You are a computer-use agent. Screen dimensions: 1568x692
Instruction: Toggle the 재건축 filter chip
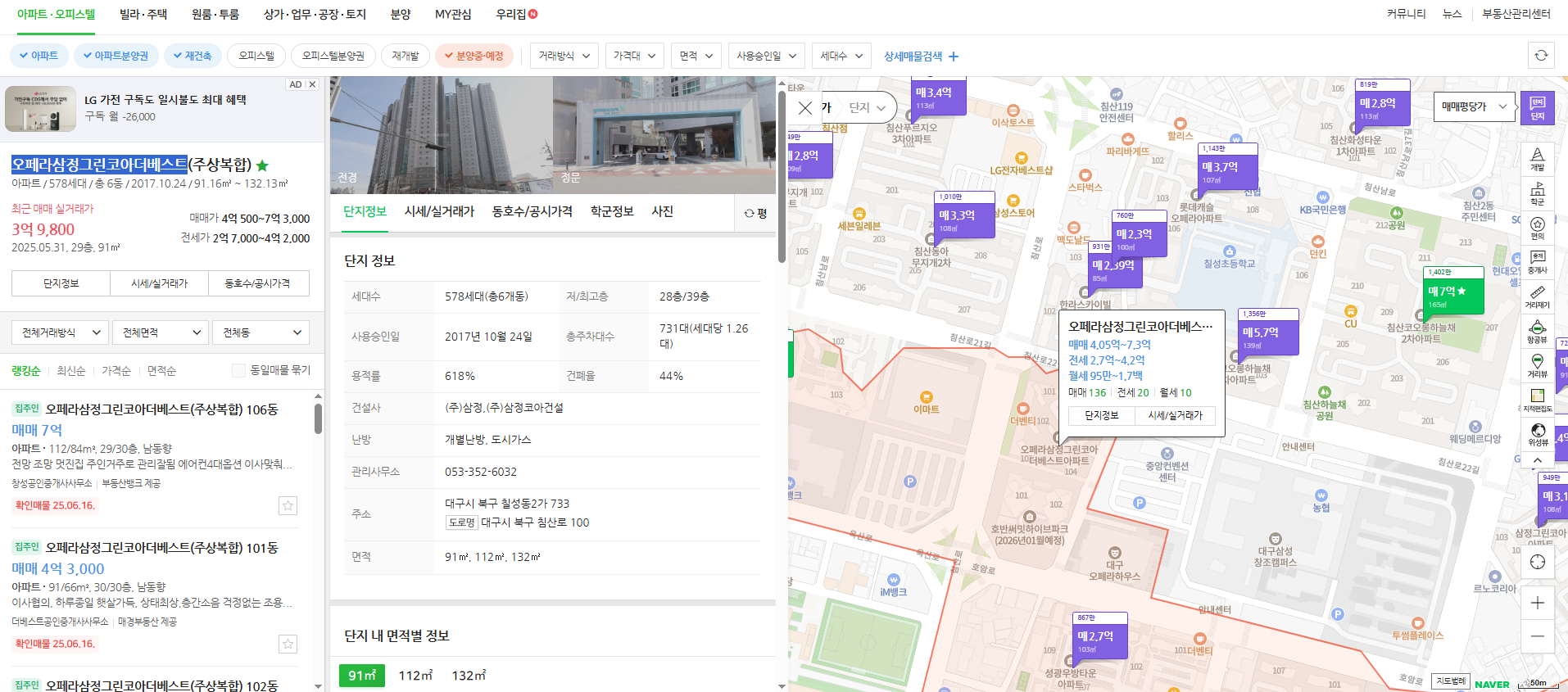click(193, 56)
